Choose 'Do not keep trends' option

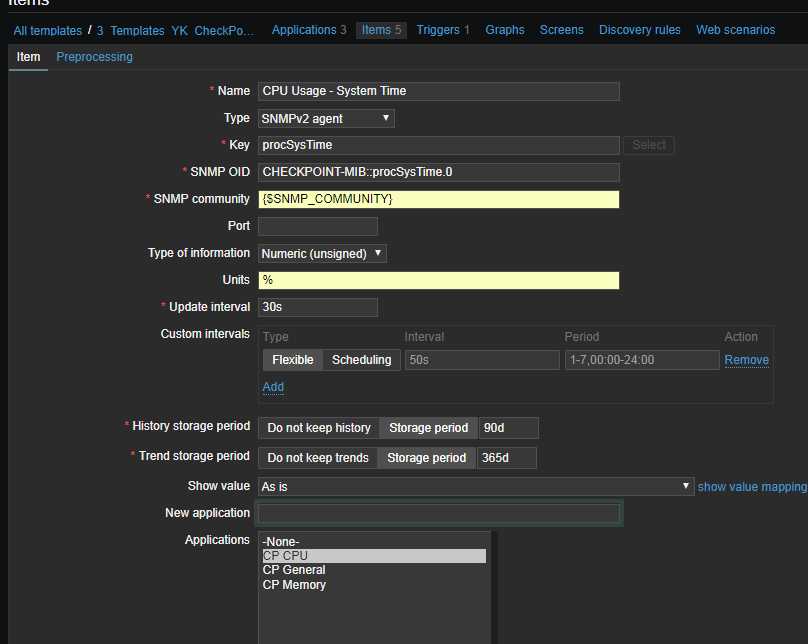coord(318,458)
